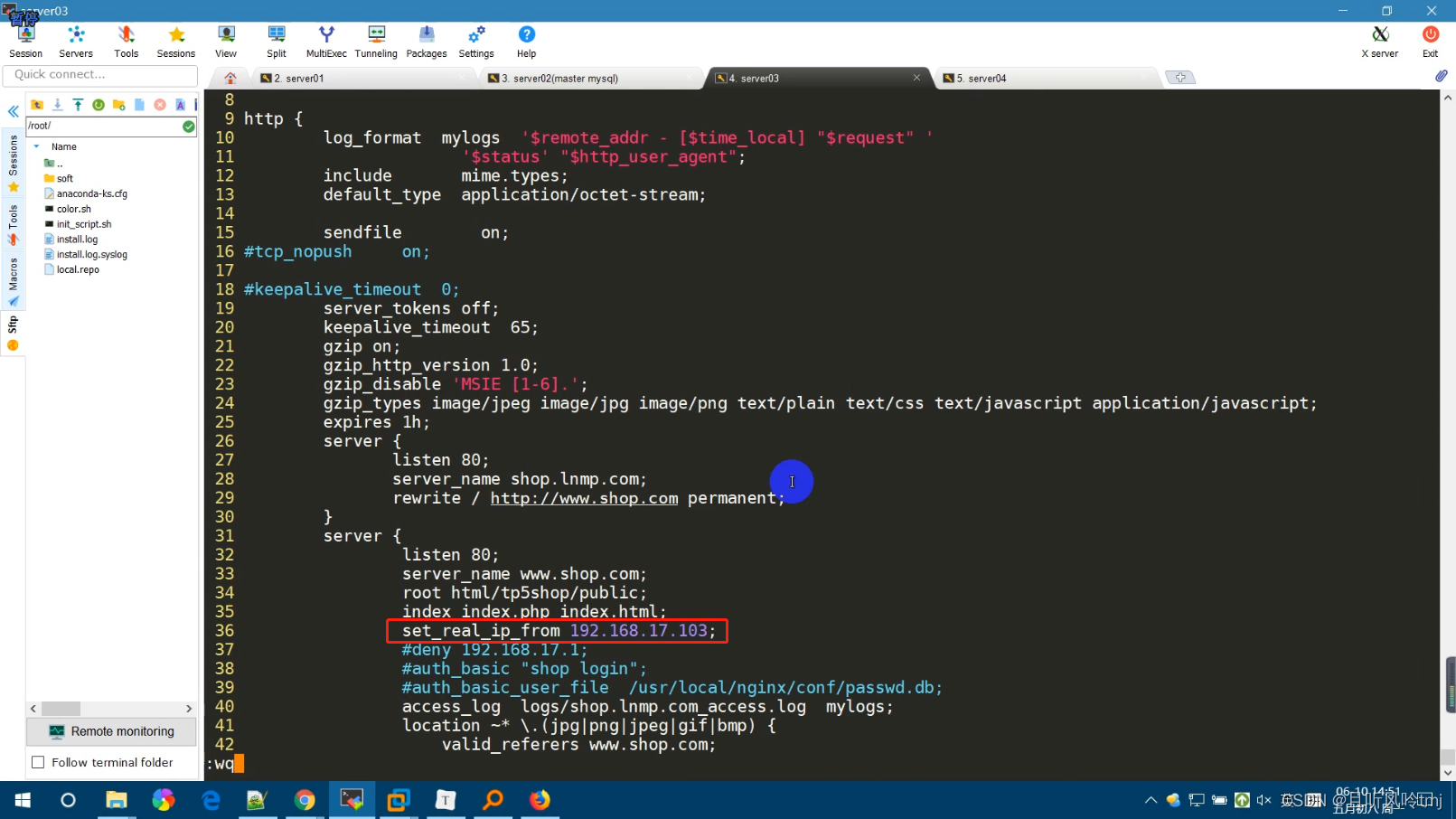Viewport: 1456px width, 819px height.
Task: Exit MobaXterm
Action: (1430, 40)
